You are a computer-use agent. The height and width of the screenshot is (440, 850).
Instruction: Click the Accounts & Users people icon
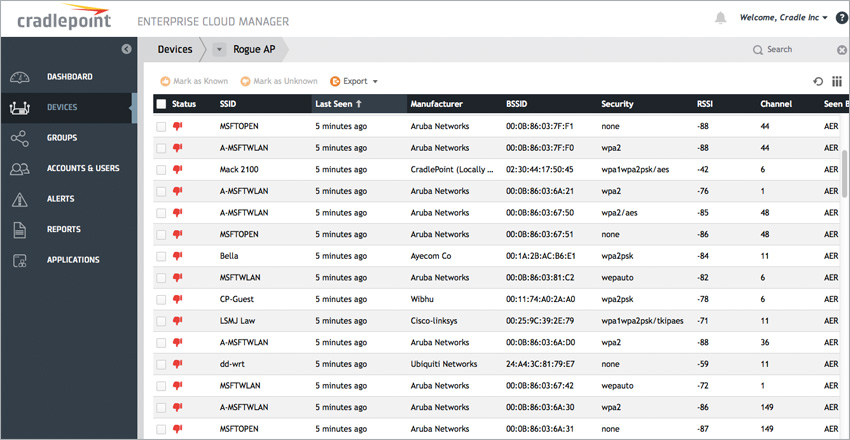pyautogui.click(x=20, y=169)
